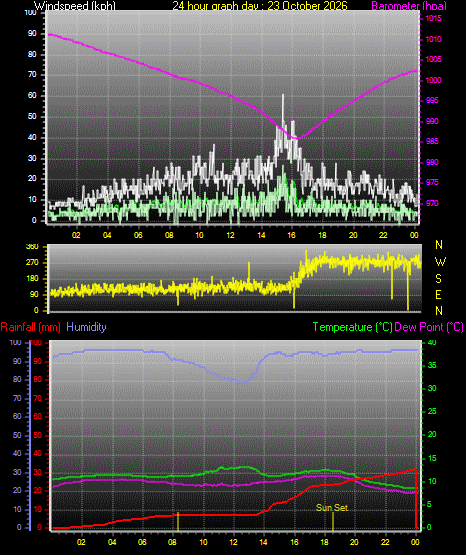466x555 pixels.
Task: Click the "24 hour graph day : 23 October 2026" title
Action: (x=260, y=6)
